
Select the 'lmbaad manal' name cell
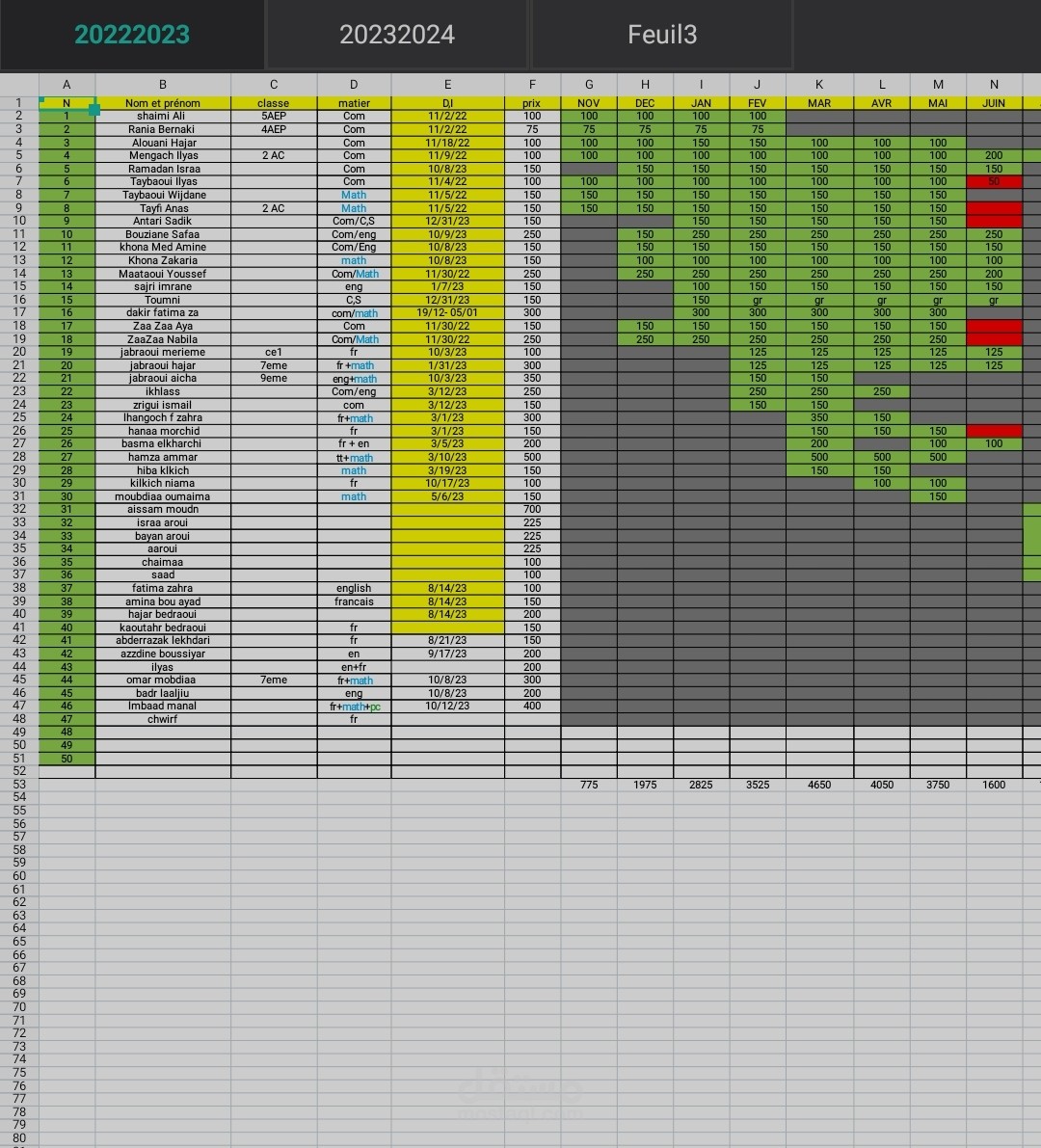tap(163, 706)
